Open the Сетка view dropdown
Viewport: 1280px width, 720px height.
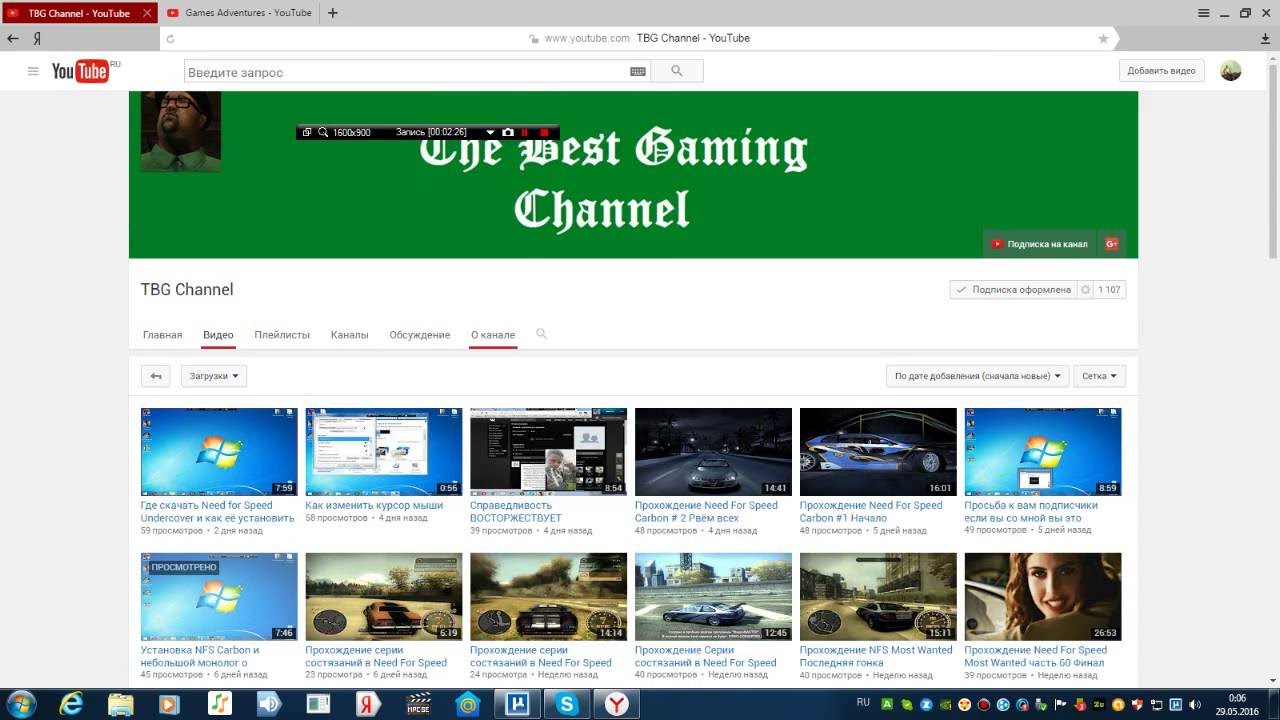coord(1100,376)
